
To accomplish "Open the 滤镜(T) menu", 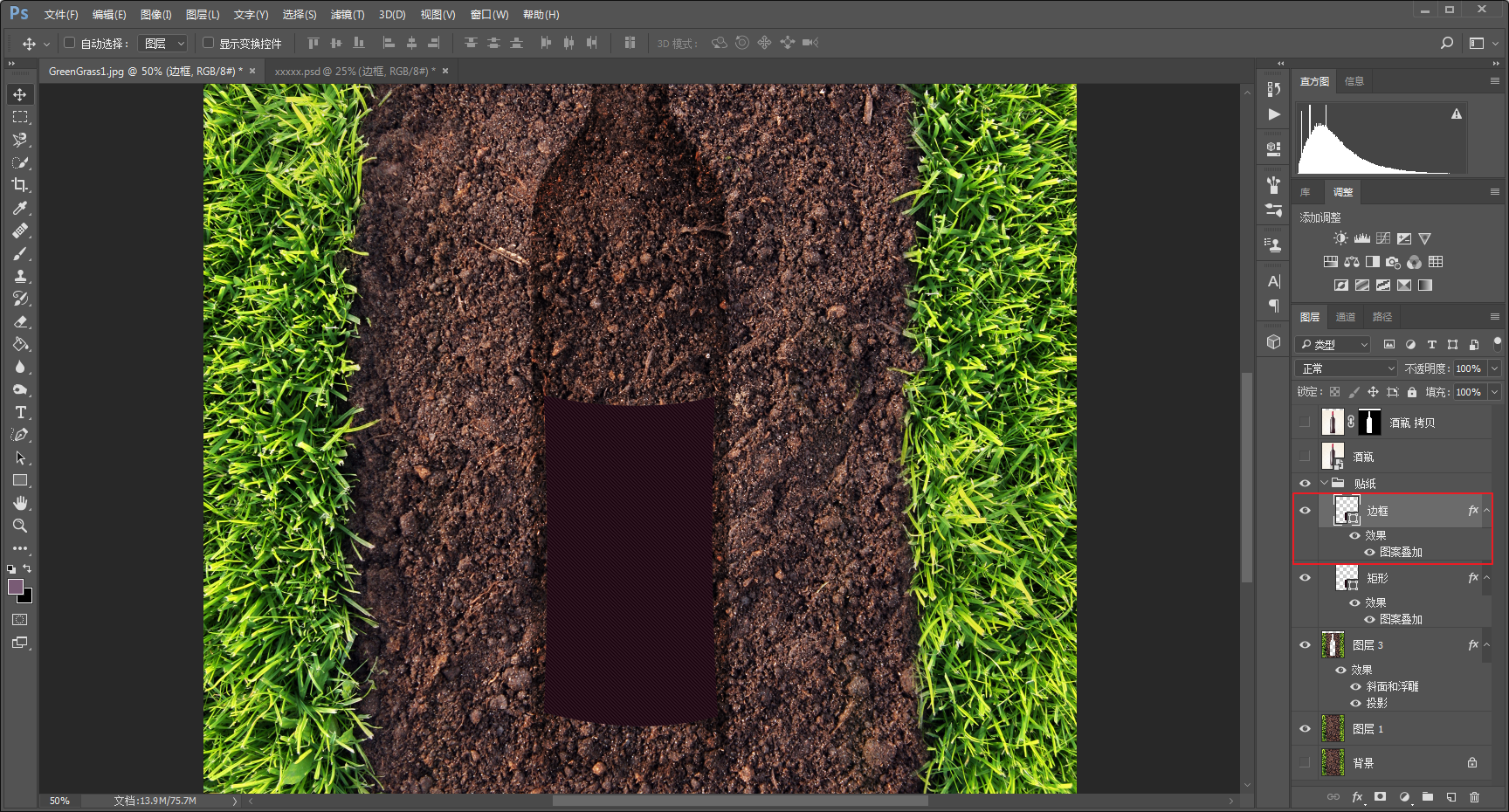I will (348, 15).
